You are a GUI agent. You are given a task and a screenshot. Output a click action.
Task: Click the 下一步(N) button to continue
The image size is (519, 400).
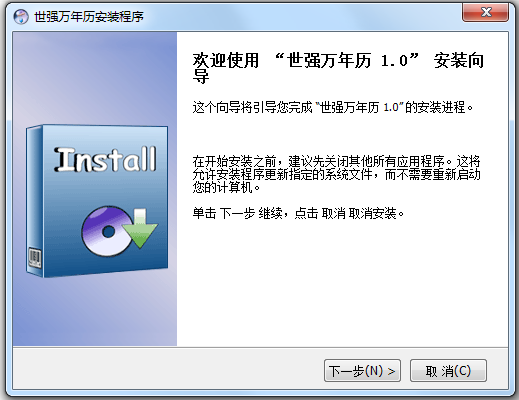tap(362, 370)
